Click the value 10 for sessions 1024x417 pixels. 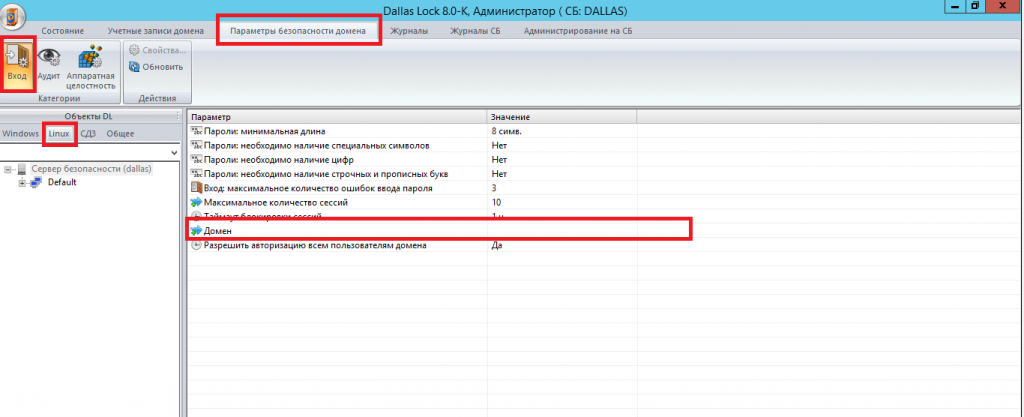496,203
